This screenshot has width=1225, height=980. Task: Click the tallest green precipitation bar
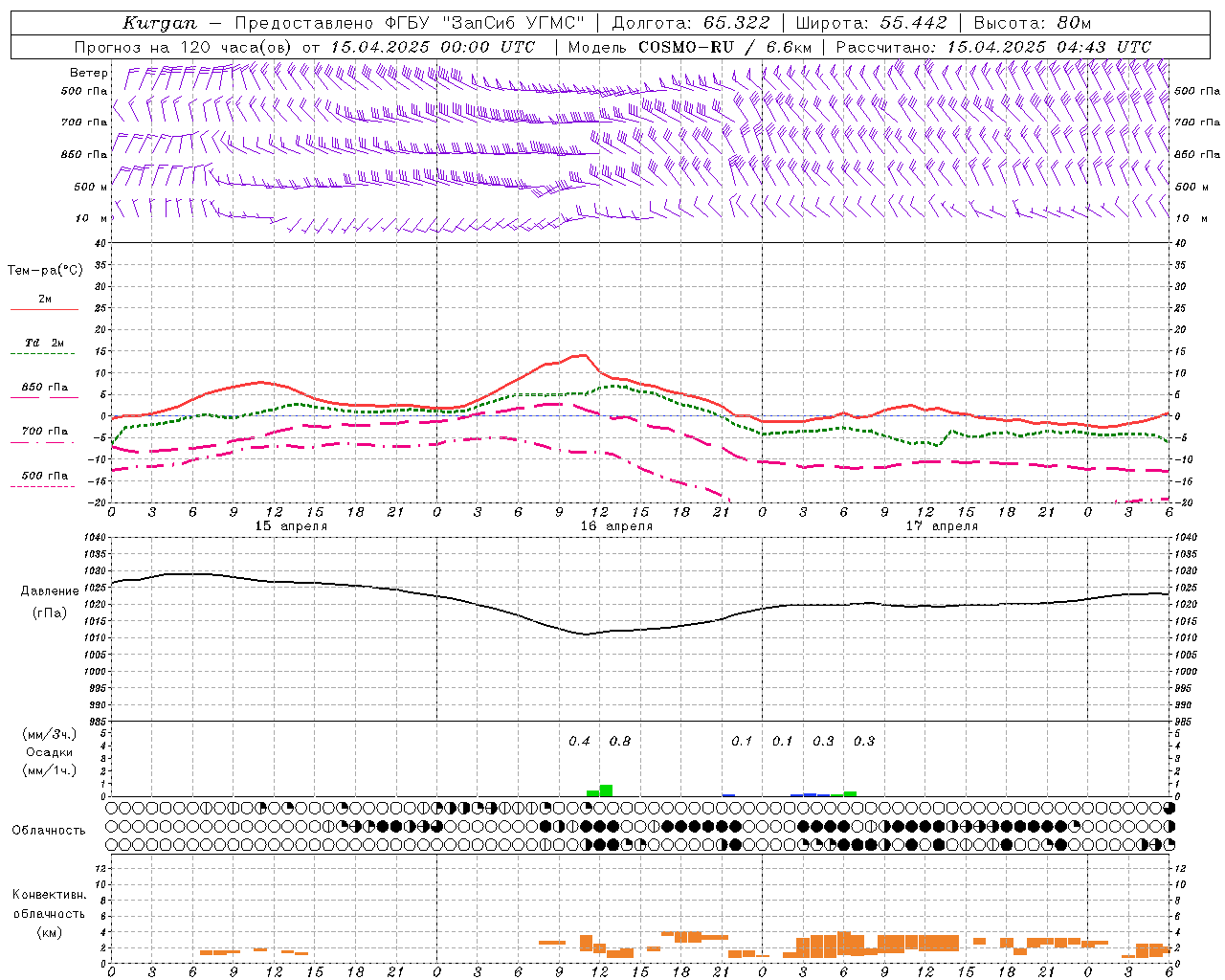(606, 791)
